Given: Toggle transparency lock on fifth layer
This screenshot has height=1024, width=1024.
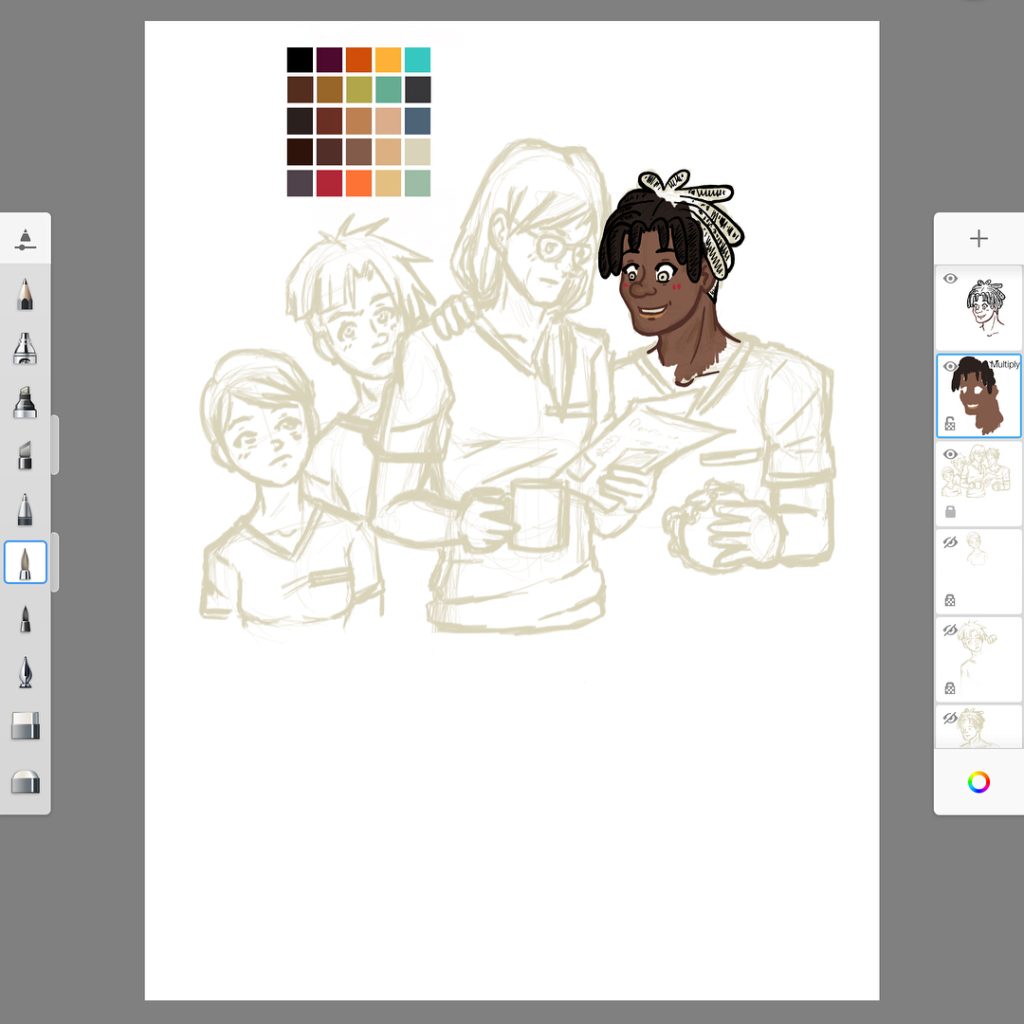Looking at the screenshot, I should pos(950,688).
